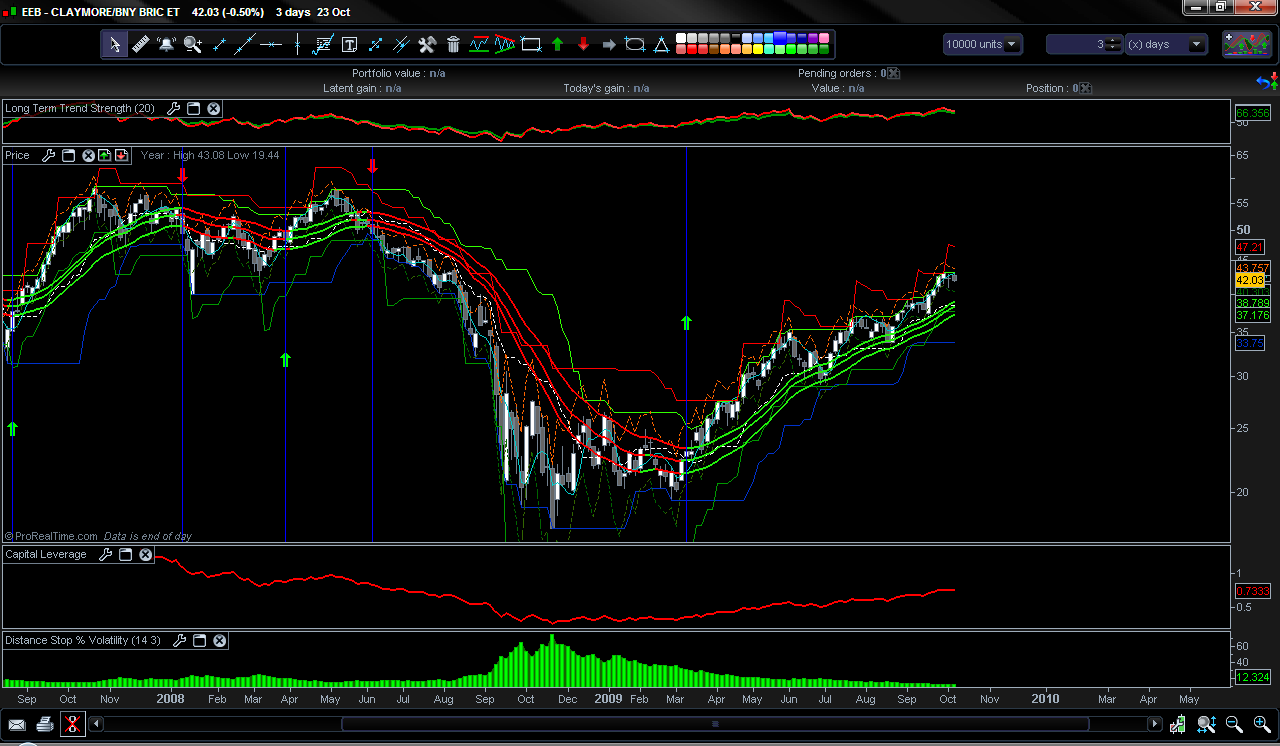This screenshot has width=1280, height=746.
Task: Close the Distance Stop % Volatility panel
Action: coord(220,640)
